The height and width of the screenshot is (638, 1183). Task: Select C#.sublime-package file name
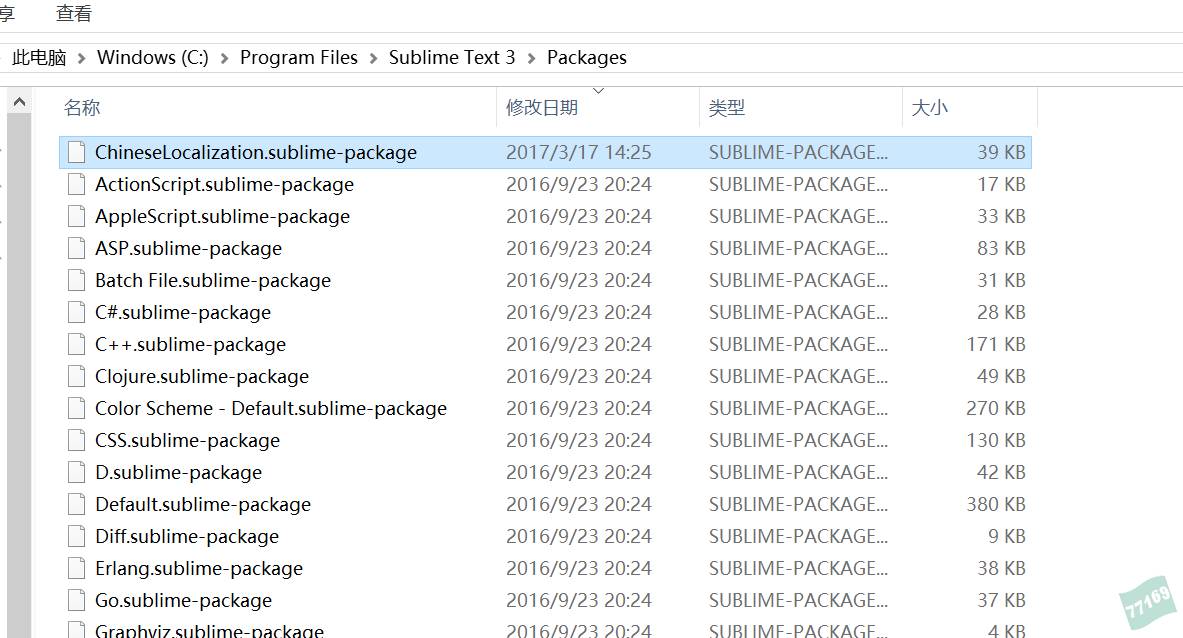(x=183, y=312)
